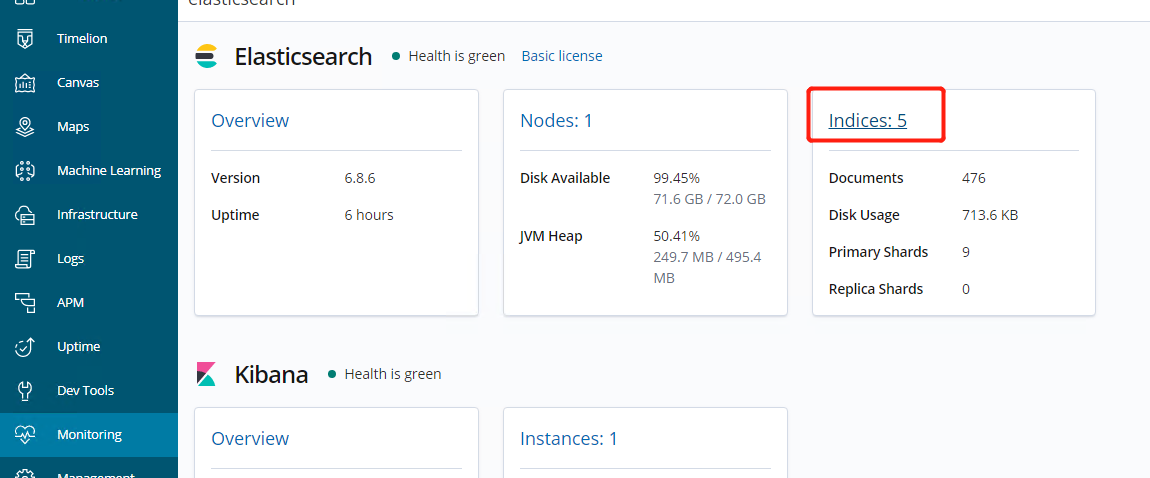Open the Uptime menu label
1150x478 pixels.
coord(78,347)
